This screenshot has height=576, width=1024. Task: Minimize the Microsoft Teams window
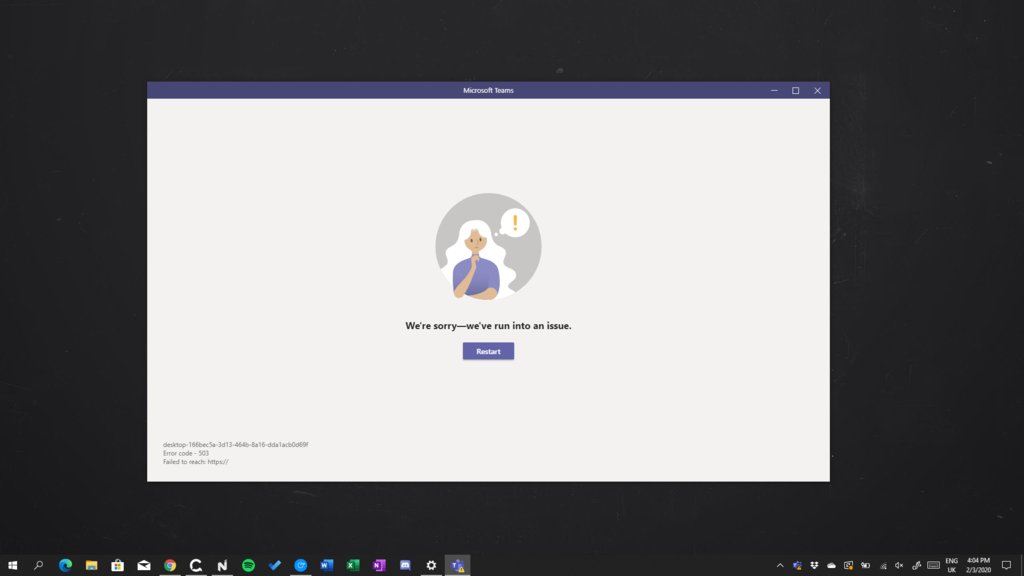[x=774, y=91]
